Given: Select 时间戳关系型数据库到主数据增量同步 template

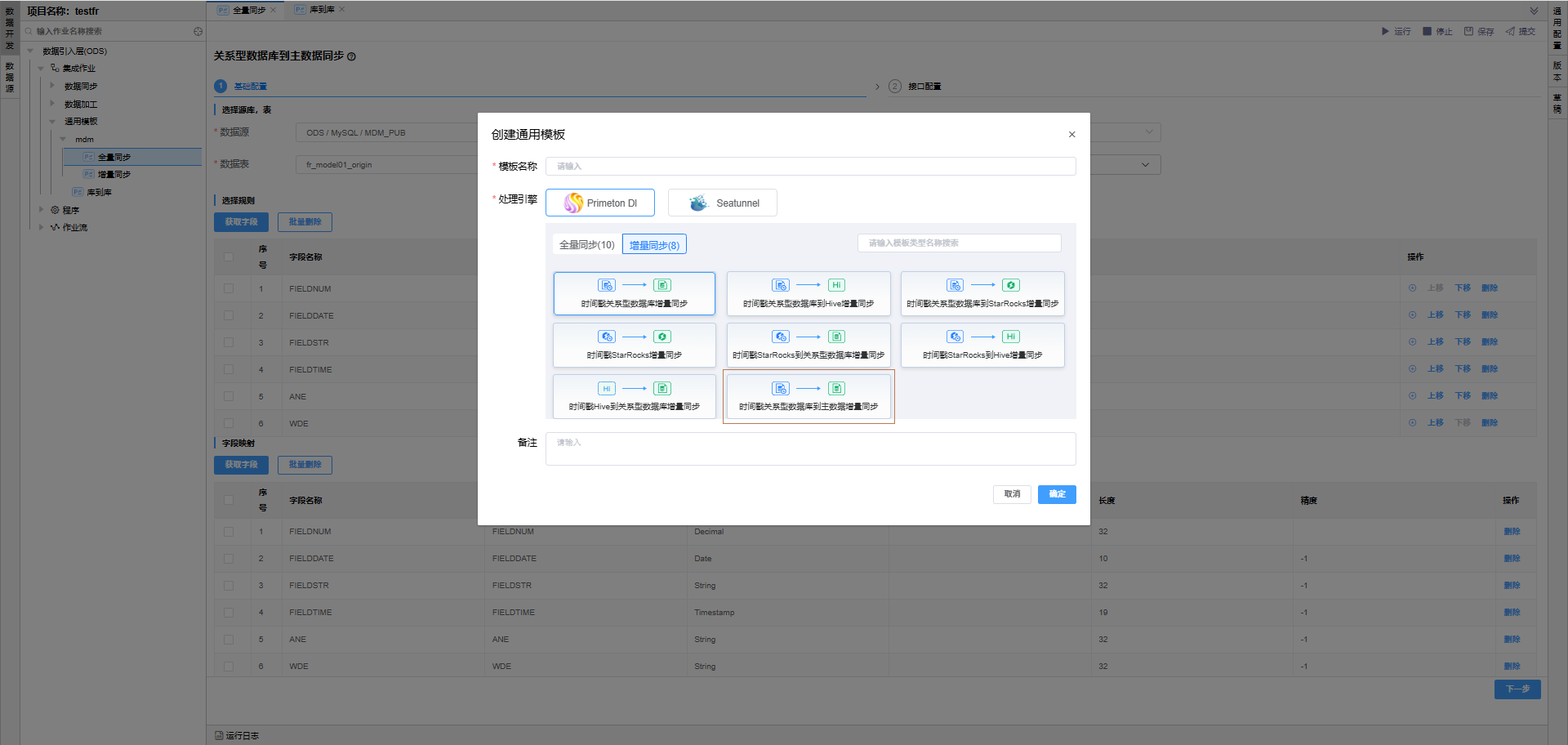Looking at the screenshot, I should (808, 396).
